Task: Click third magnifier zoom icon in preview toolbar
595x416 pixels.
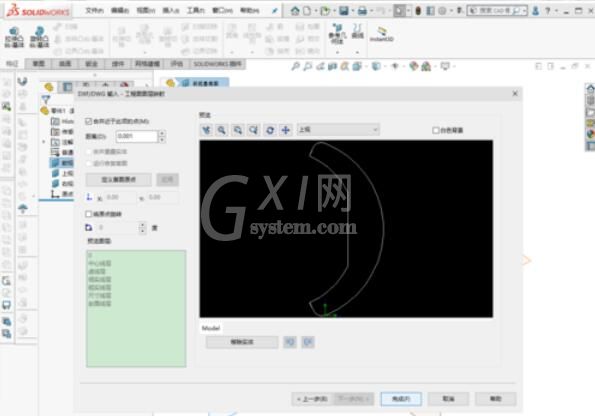Action: pos(253,130)
